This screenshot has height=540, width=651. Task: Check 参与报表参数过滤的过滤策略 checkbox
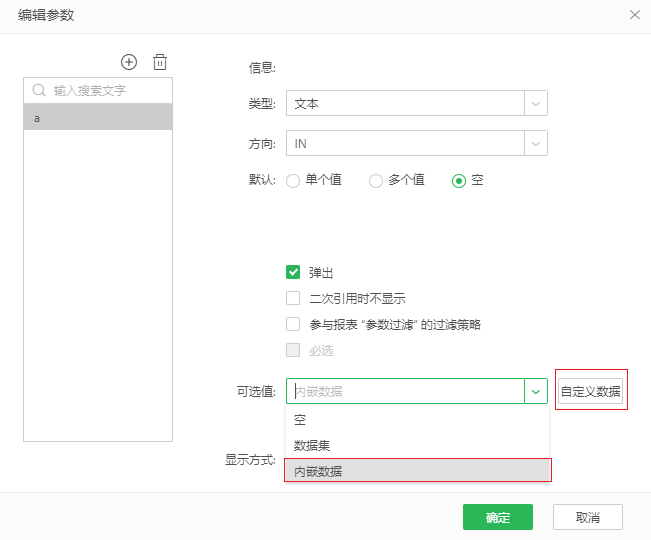(293, 324)
